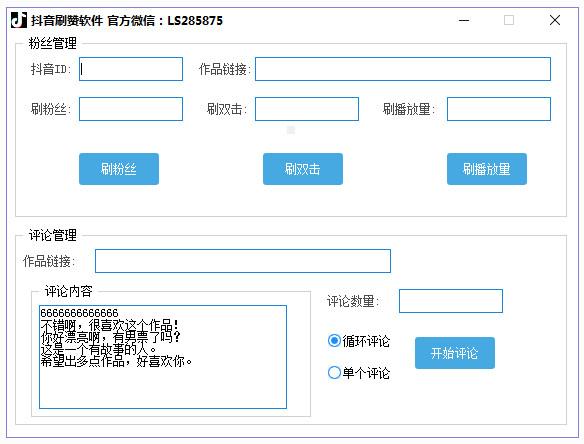
Task: Click the comment line 你好漂亮啊，有男票了吗?
Action: 110,337
